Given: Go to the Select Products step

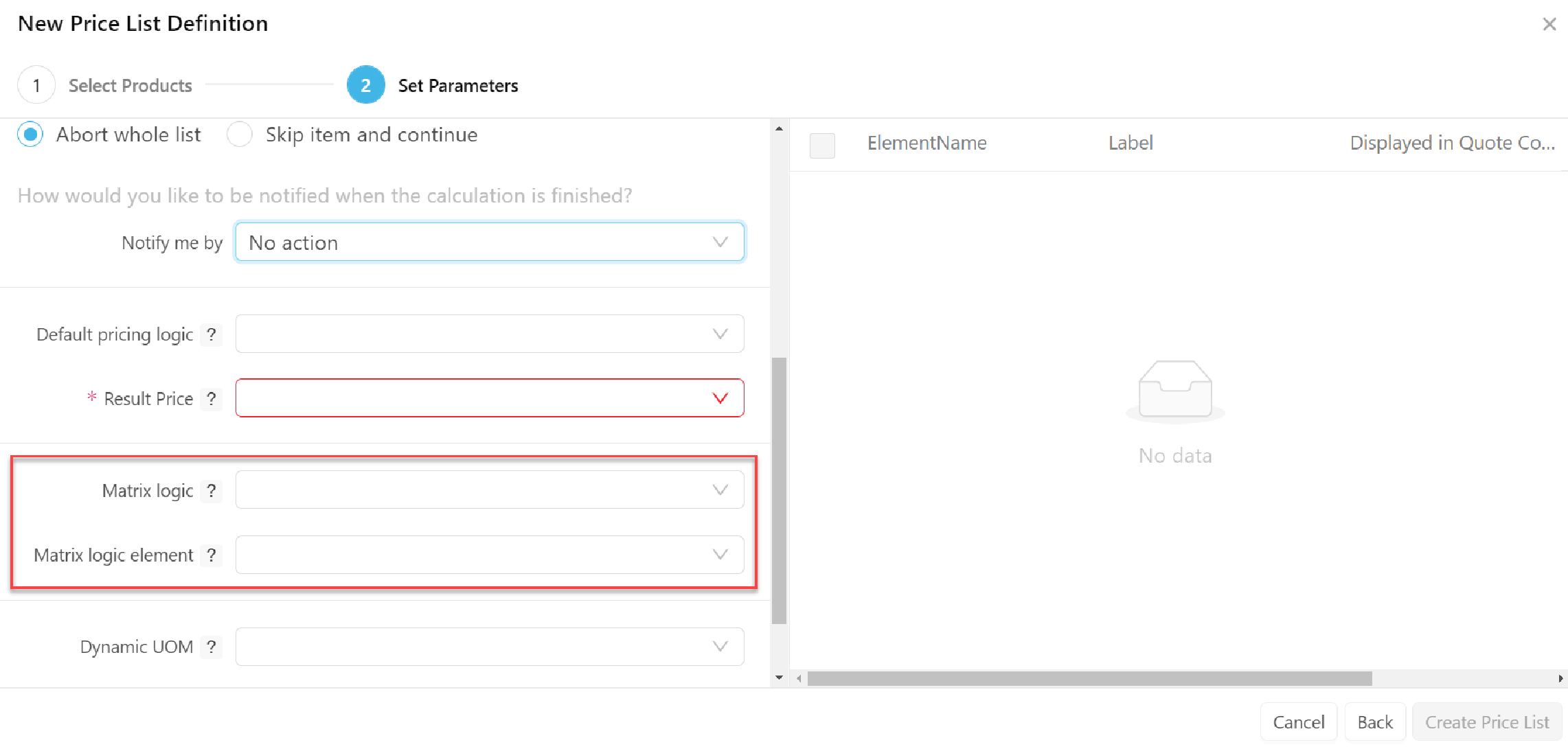Looking at the screenshot, I should coord(130,86).
